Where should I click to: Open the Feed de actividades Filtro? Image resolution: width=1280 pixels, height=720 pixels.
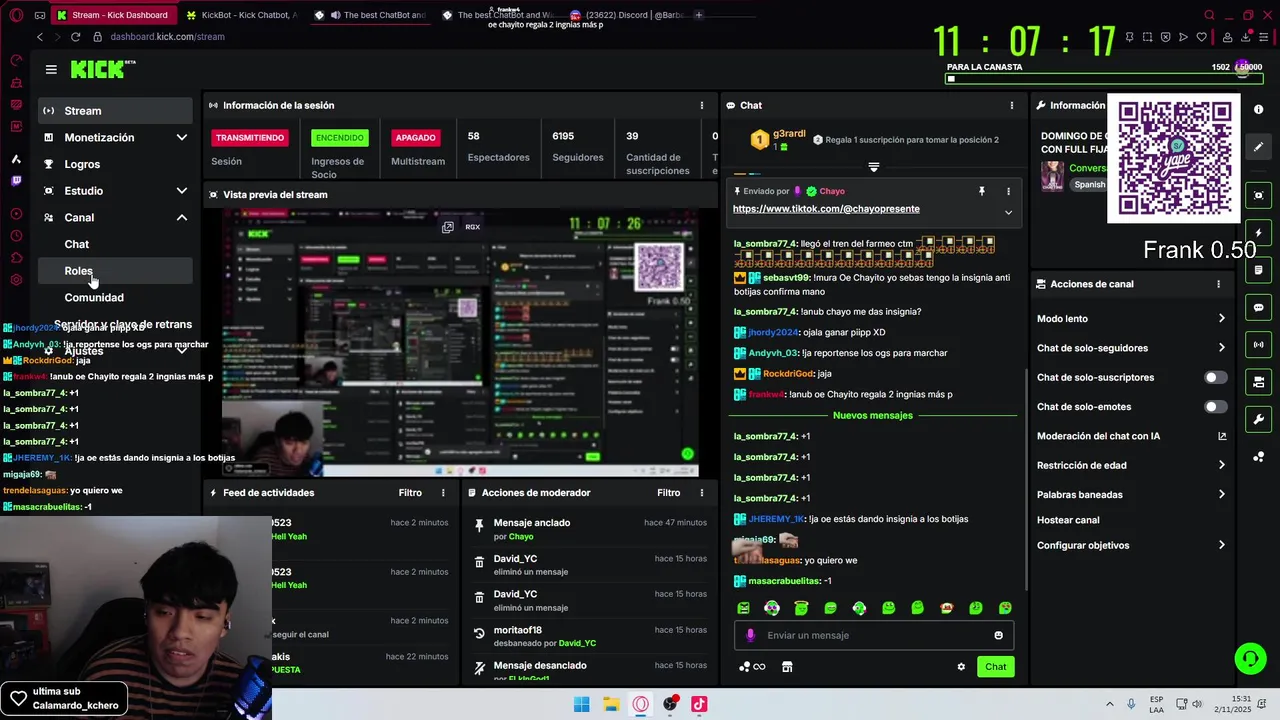point(410,492)
